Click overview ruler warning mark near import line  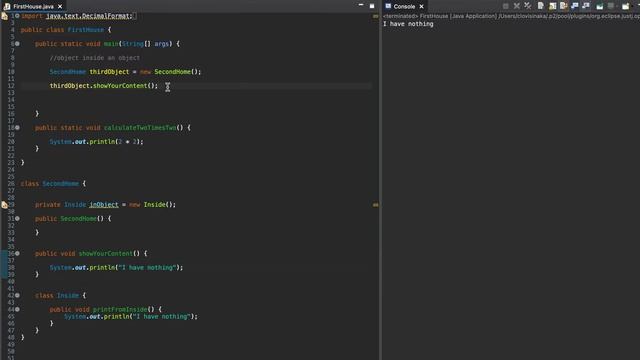pyautogui.click(x=375, y=16)
